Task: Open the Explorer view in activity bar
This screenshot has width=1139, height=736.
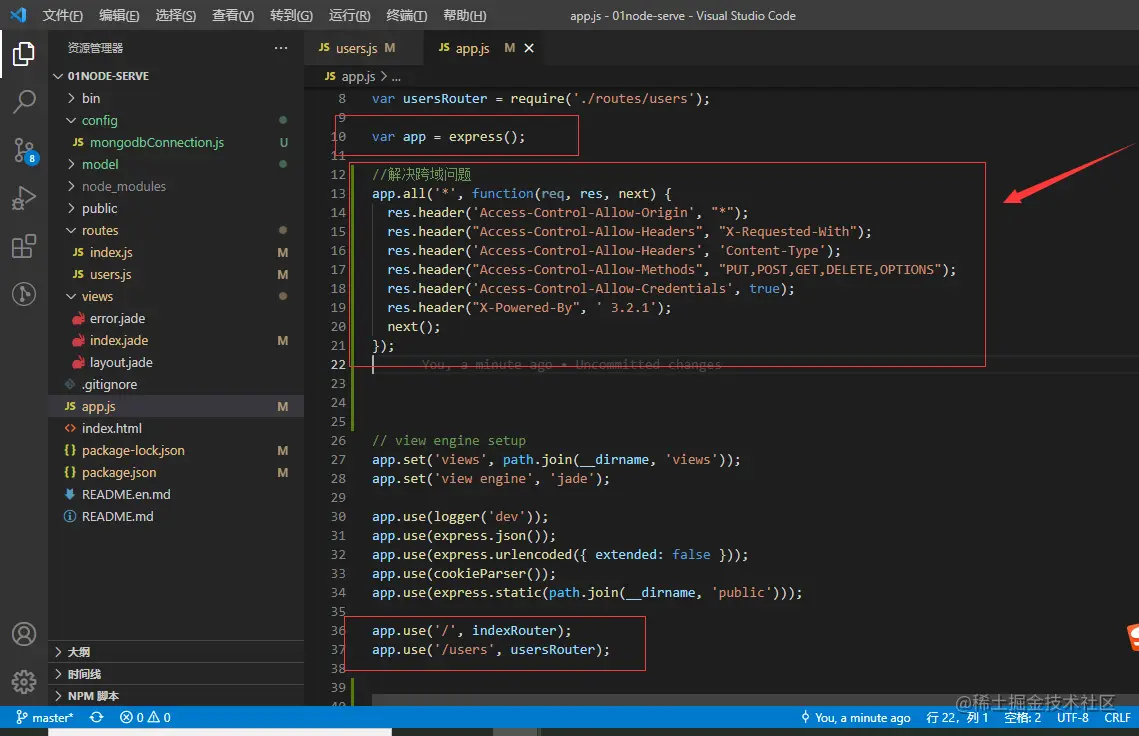Action: point(23,54)
